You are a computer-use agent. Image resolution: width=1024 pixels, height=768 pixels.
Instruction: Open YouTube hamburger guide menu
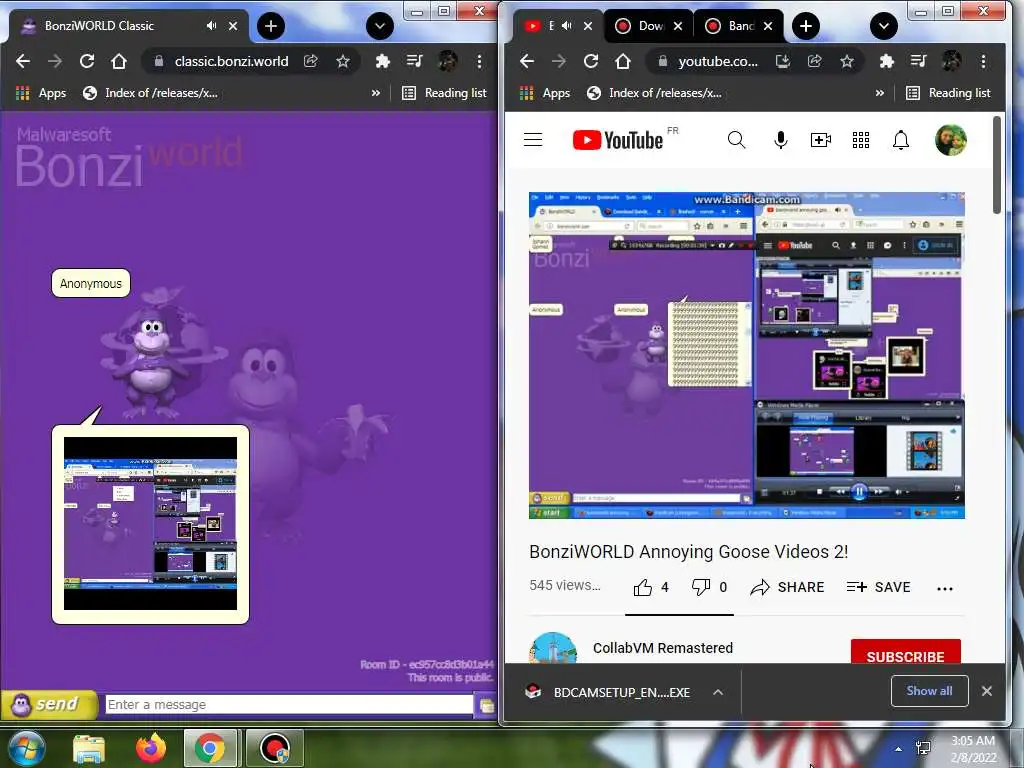(533, 140)
